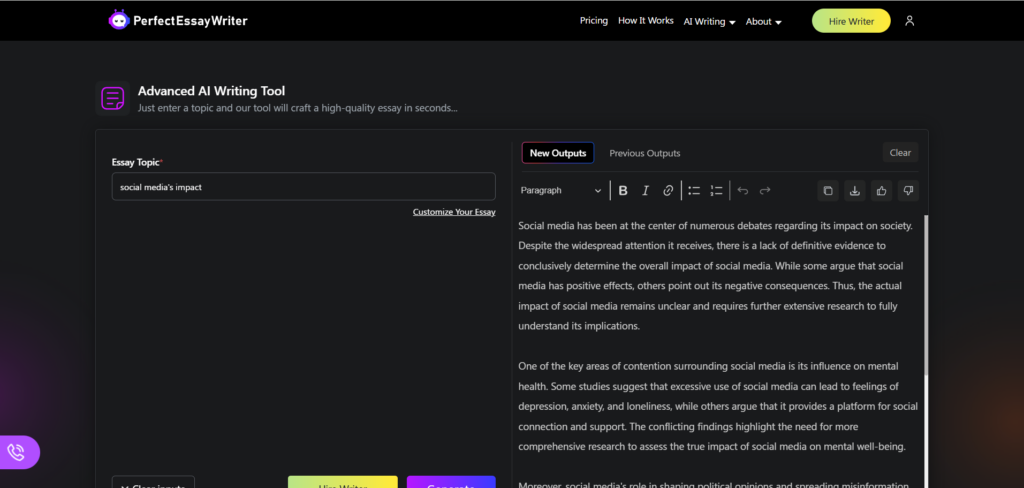This screenshot has height=488, width=1024.
Task: Create a bulleted list
Action: 694,190
